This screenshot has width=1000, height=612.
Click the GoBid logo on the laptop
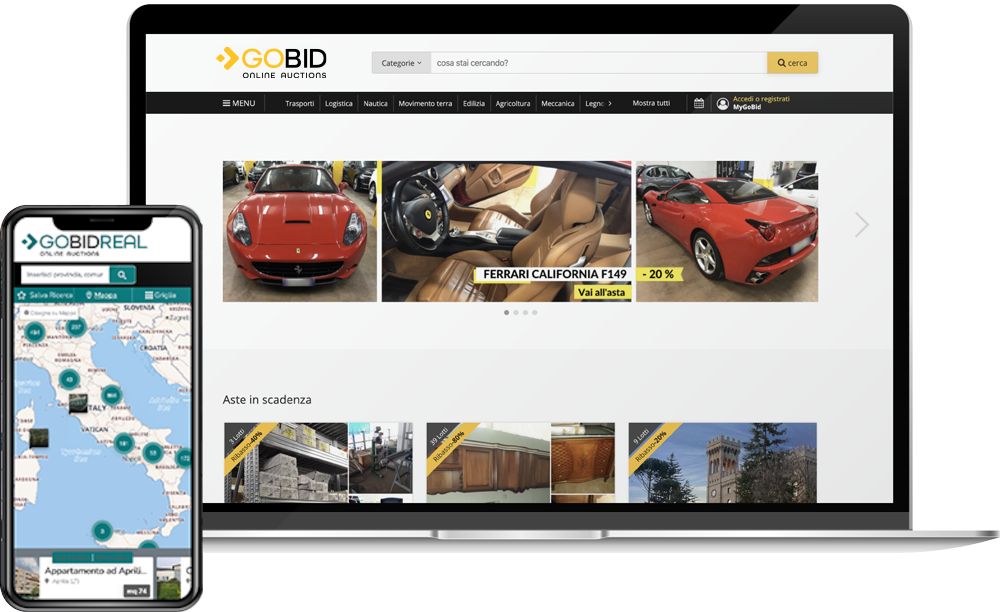[x=272, y=62]
